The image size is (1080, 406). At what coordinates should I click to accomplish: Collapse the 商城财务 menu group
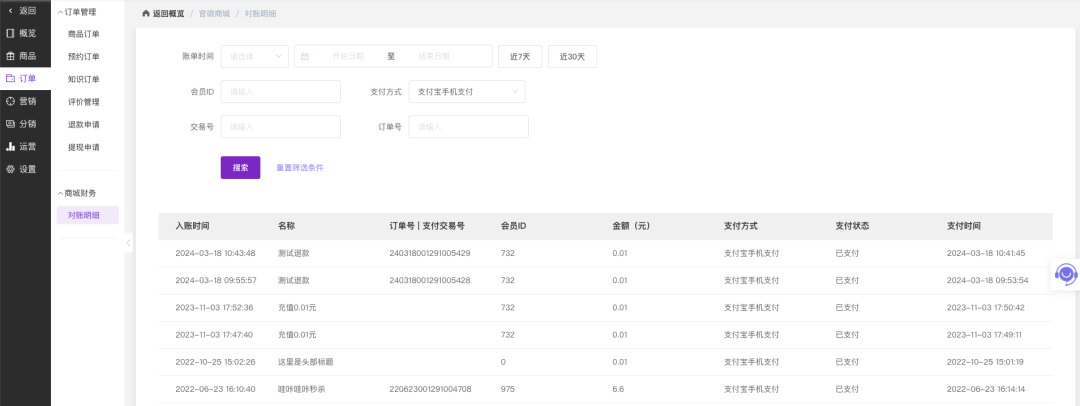click(60, 193)
